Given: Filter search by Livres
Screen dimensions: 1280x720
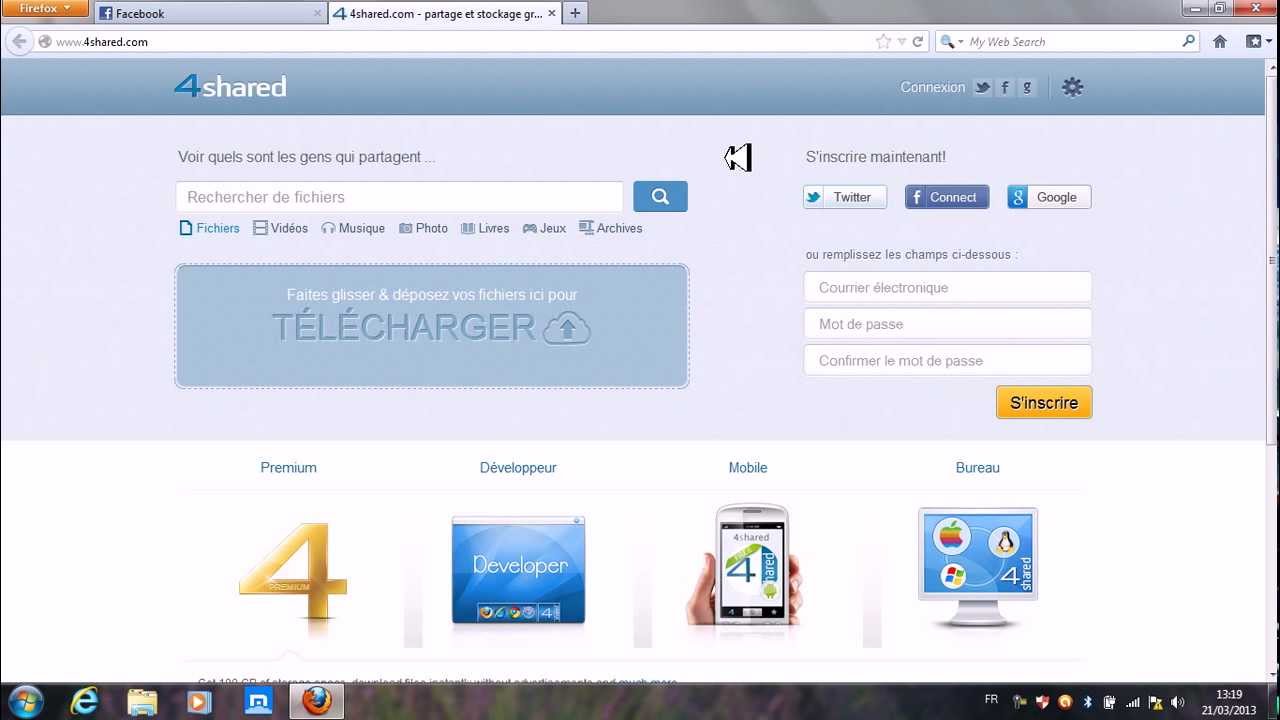Looking at the screenshot, I should (485, 228).
